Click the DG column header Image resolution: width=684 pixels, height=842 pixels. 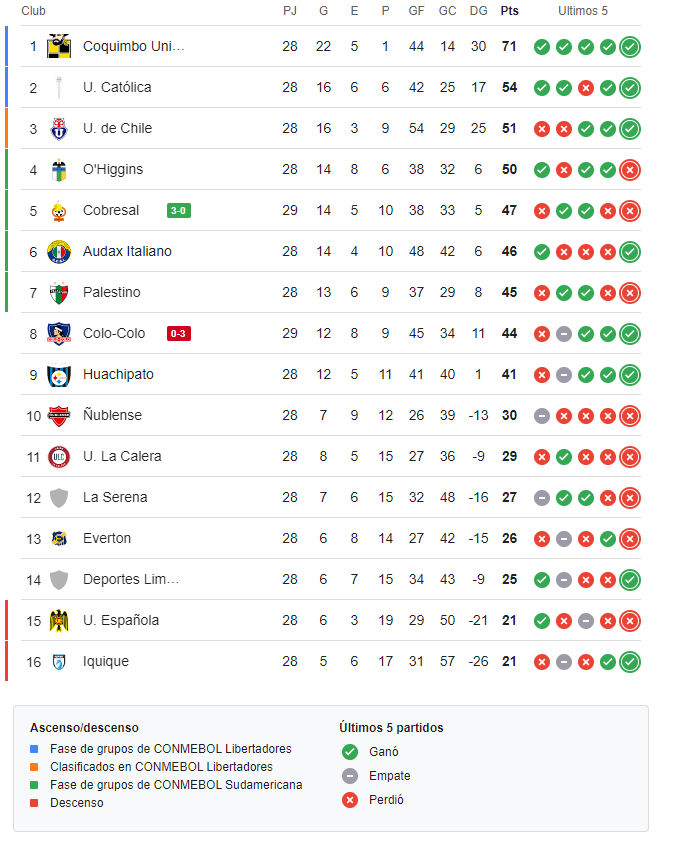point(478,11)
